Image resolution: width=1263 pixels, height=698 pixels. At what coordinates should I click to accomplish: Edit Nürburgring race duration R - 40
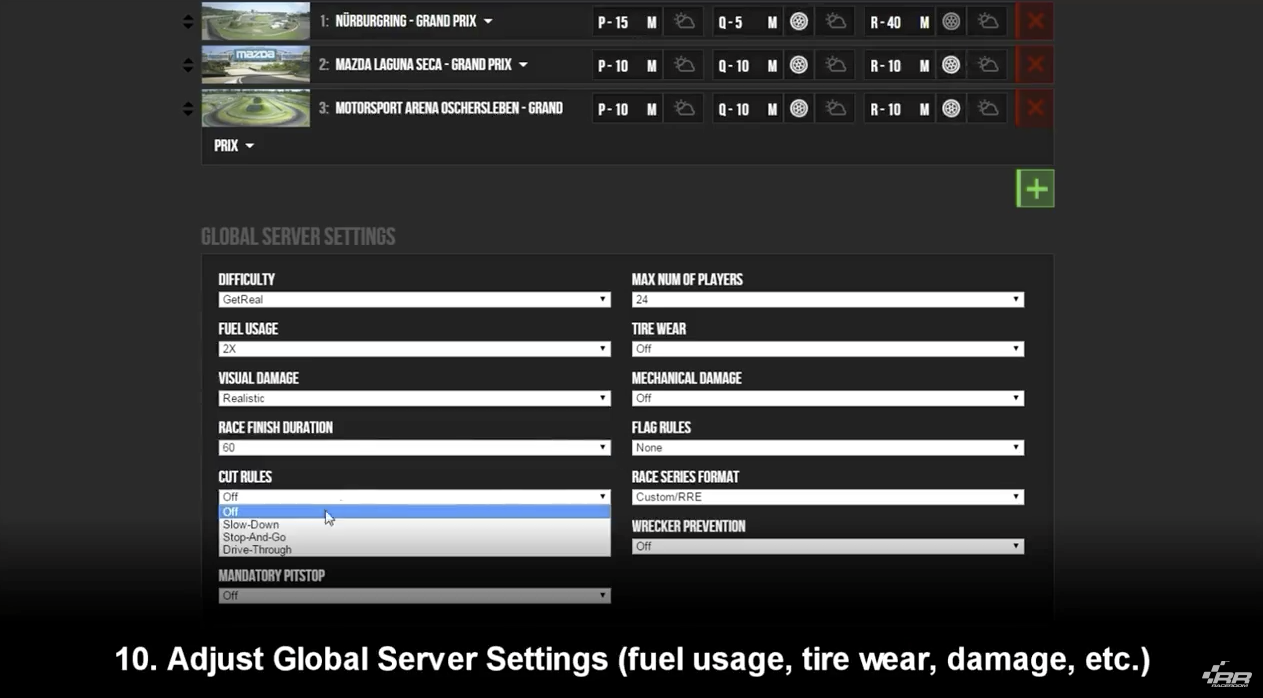click(x=900, y=22)
